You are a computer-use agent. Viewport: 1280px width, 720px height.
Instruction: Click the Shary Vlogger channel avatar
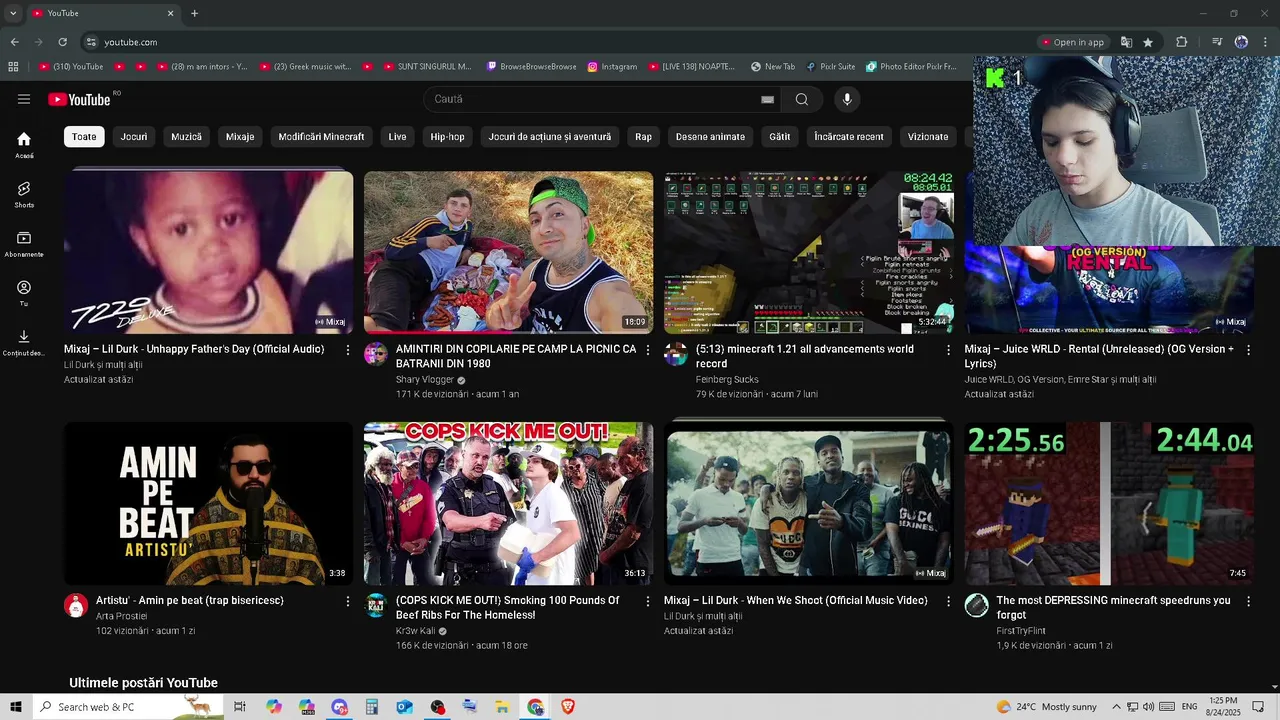pyautogui.click(x=376, y=354)
